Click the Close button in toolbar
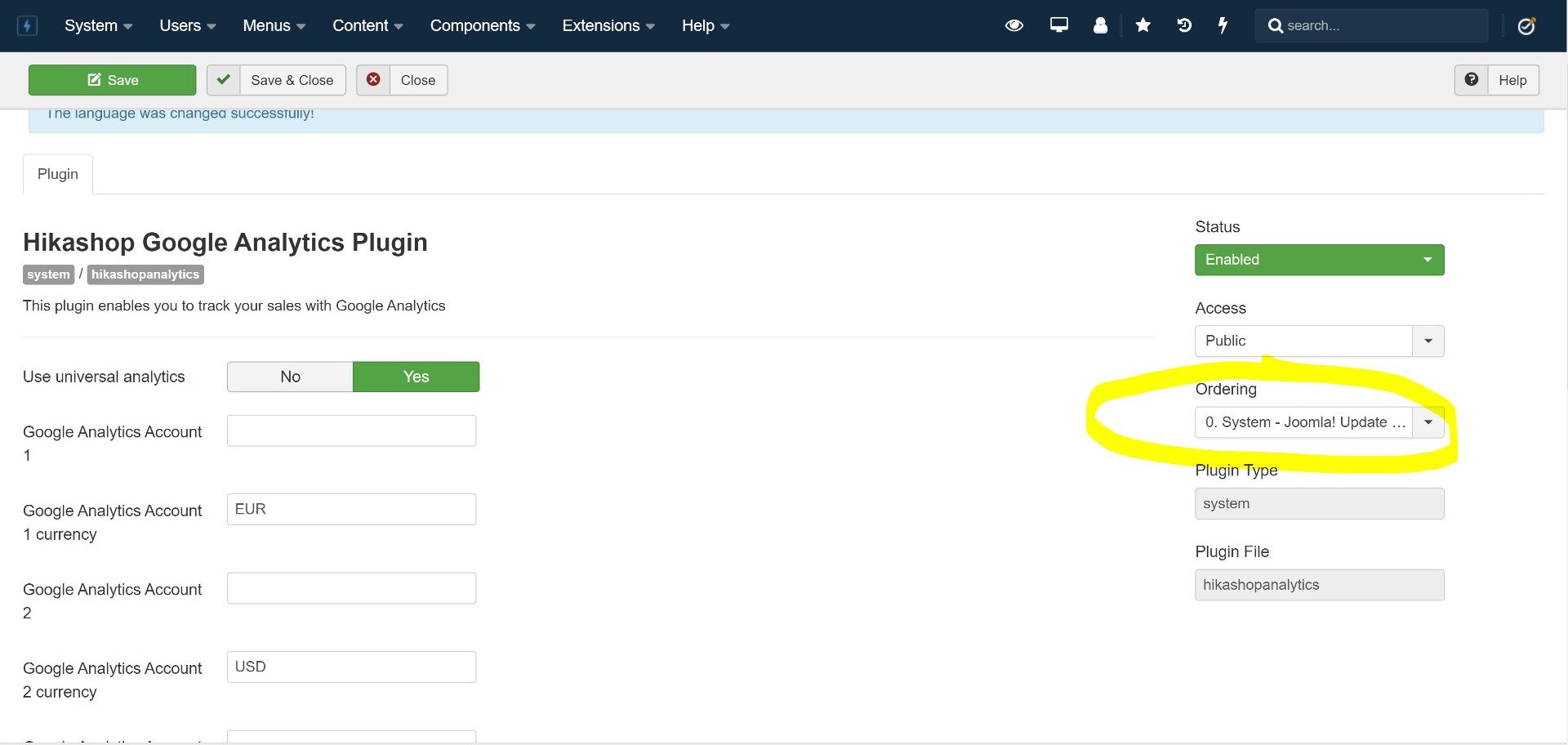Viewport: 1568px width, 745px height. pyautogui.click(x=402, y=80)
